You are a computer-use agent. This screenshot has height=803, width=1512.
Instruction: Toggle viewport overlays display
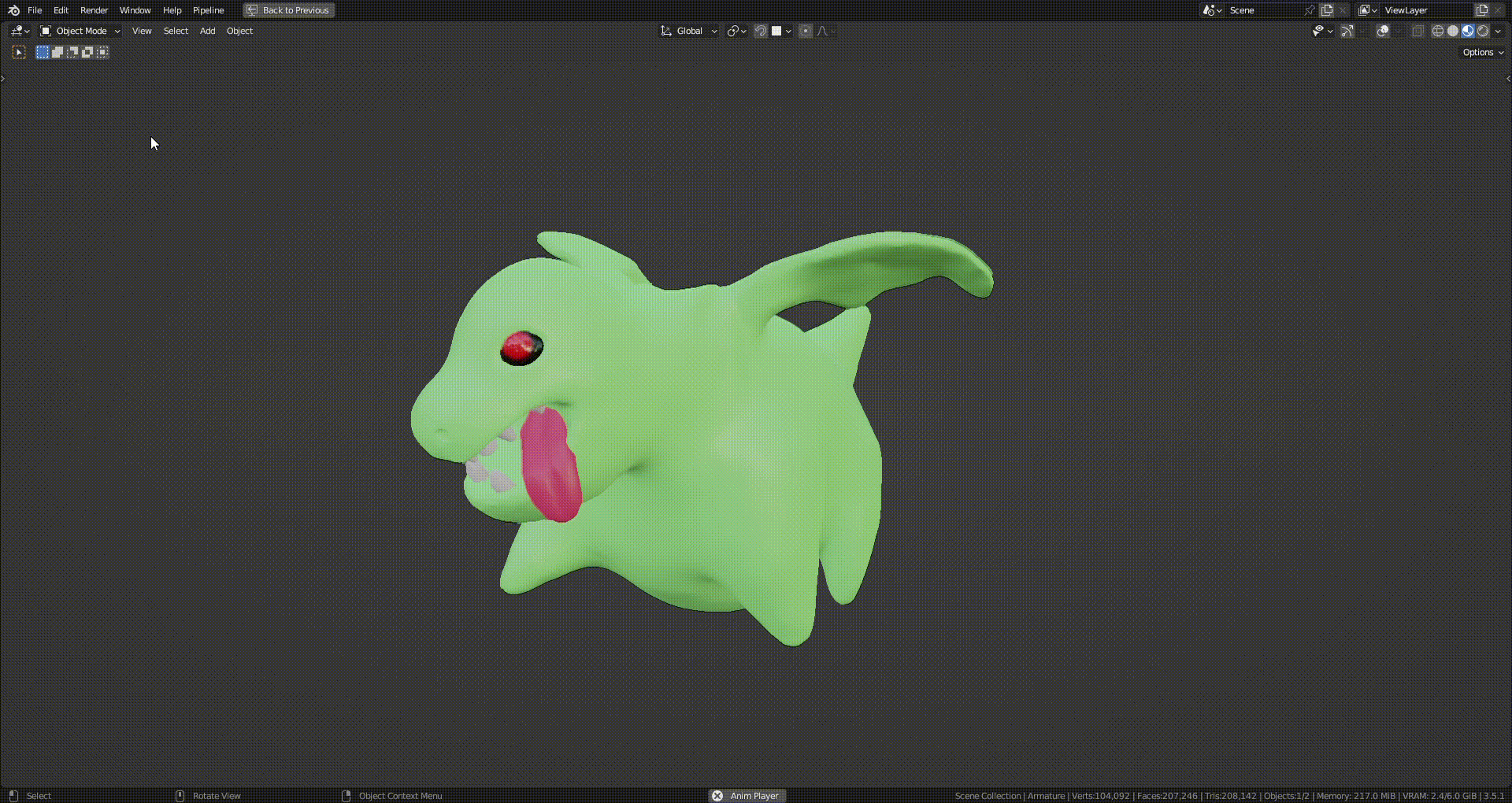tap(1383, 31)
